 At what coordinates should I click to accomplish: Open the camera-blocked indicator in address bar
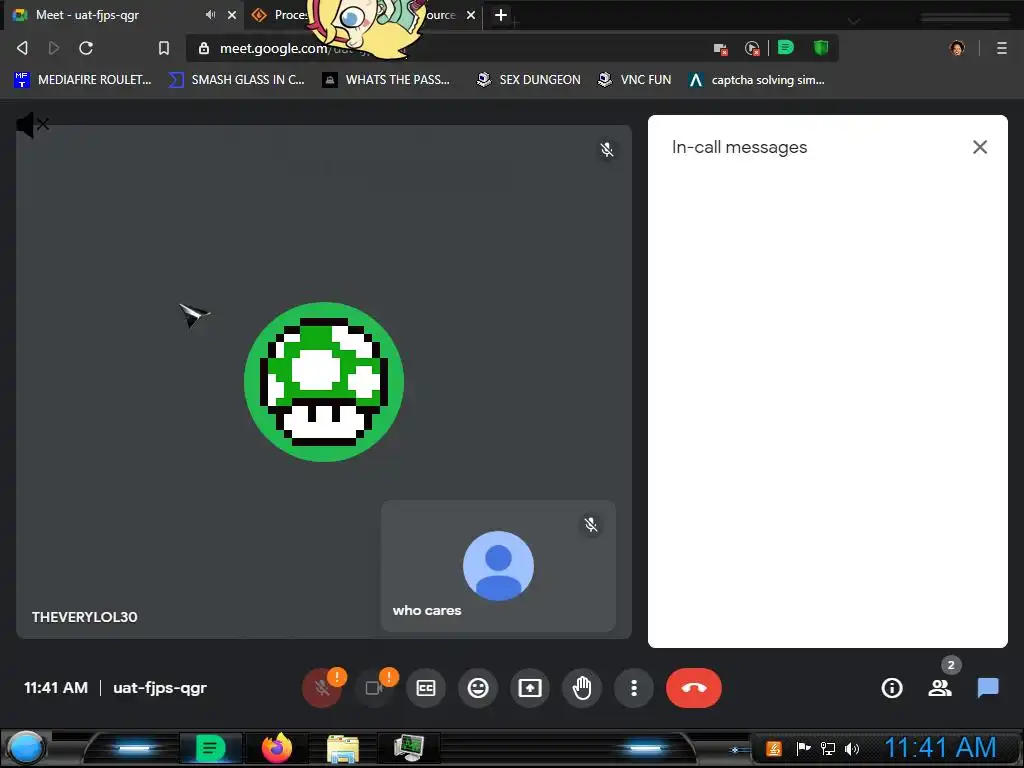[720, 48]
